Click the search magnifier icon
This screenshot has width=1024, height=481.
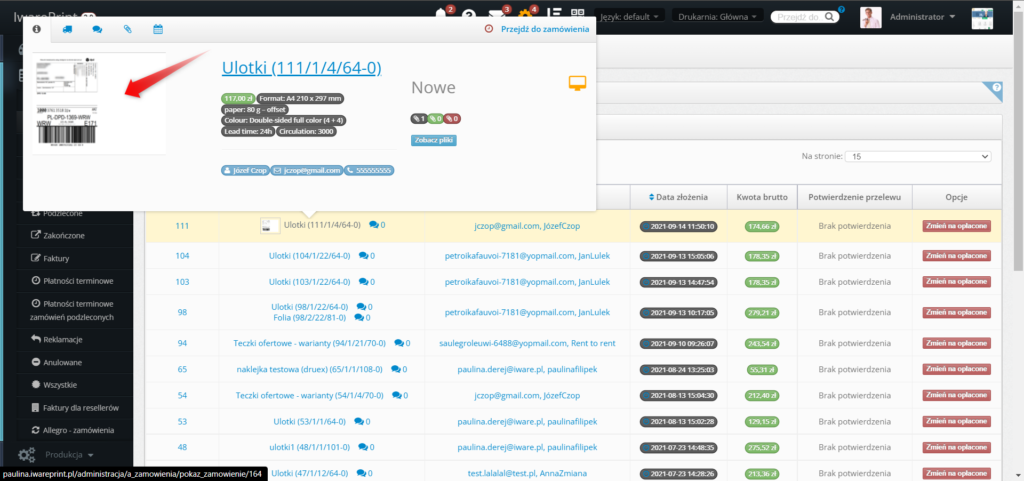pos(828,17)
